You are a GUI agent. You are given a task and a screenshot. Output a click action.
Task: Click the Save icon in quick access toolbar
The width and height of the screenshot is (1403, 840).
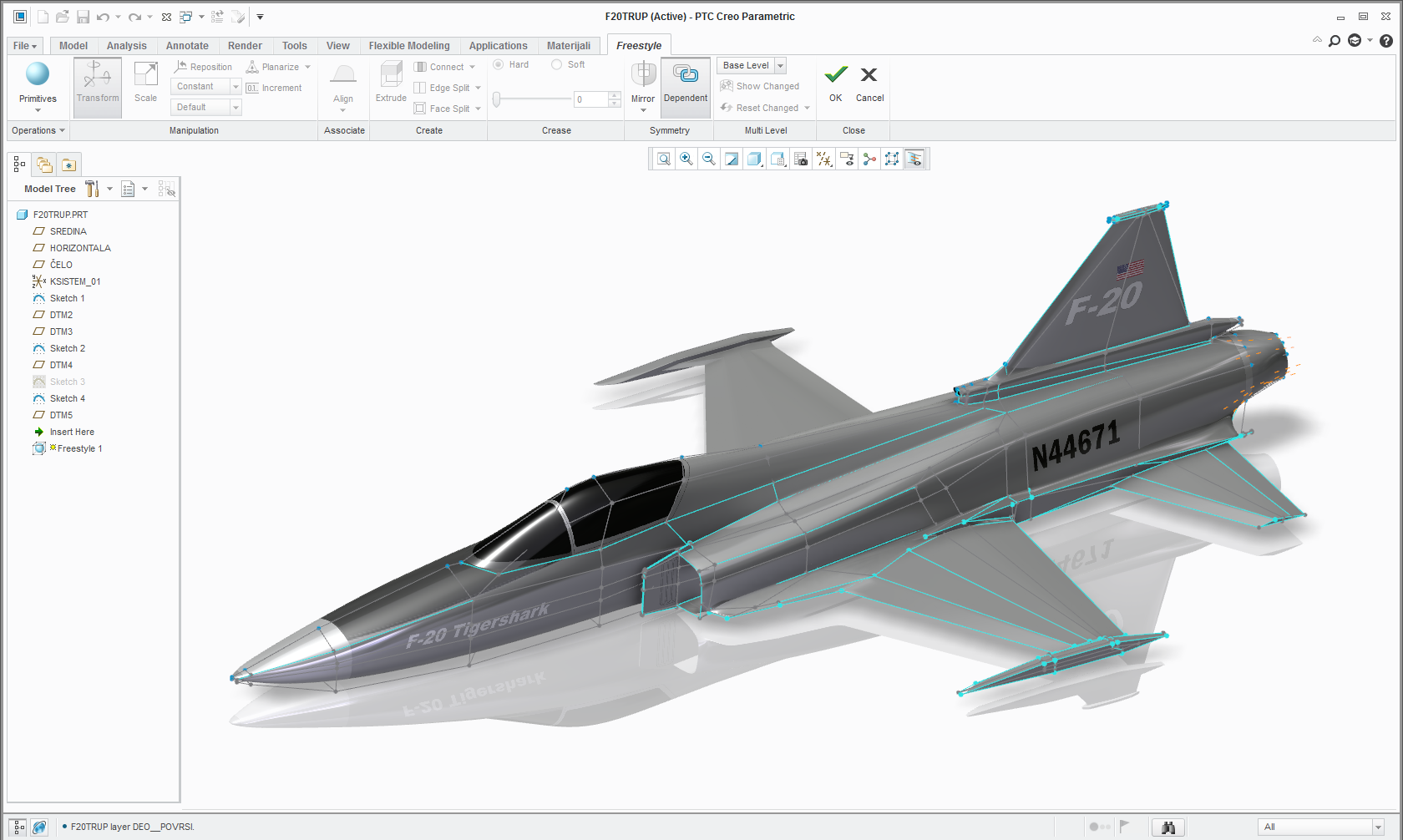(x=83, y=17)
